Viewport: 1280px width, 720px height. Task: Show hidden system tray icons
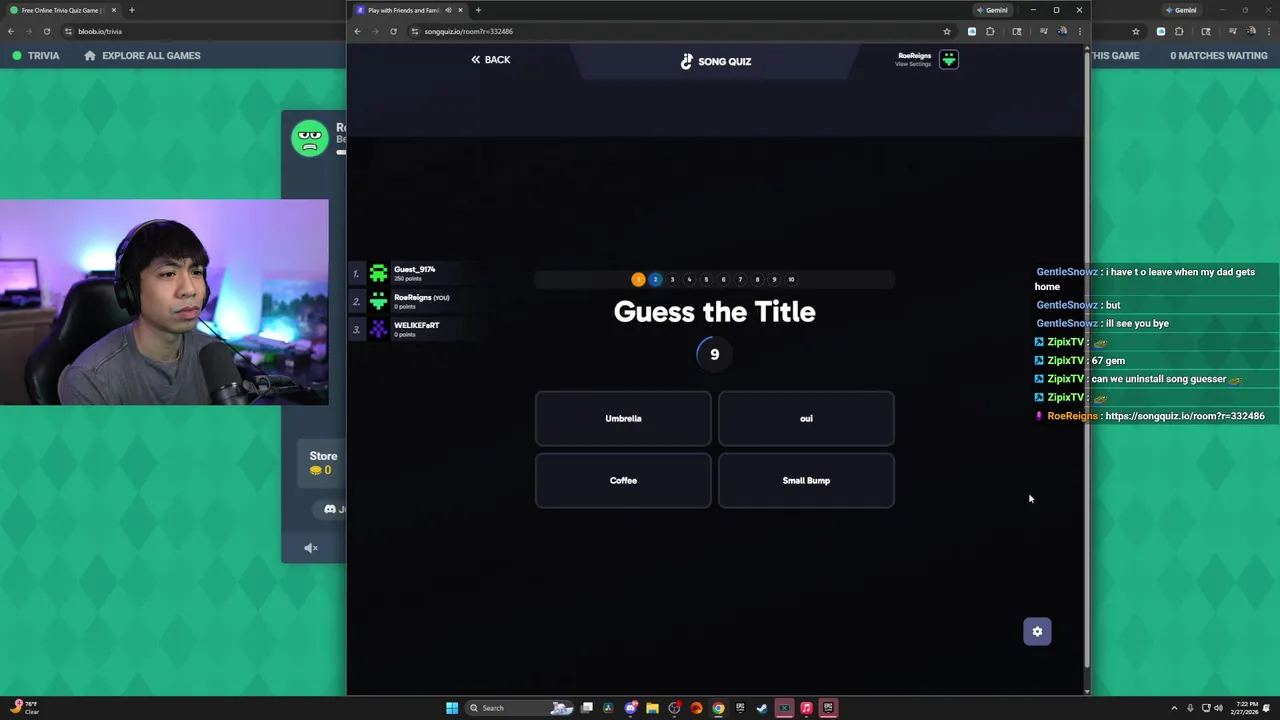pos(1174,708)
